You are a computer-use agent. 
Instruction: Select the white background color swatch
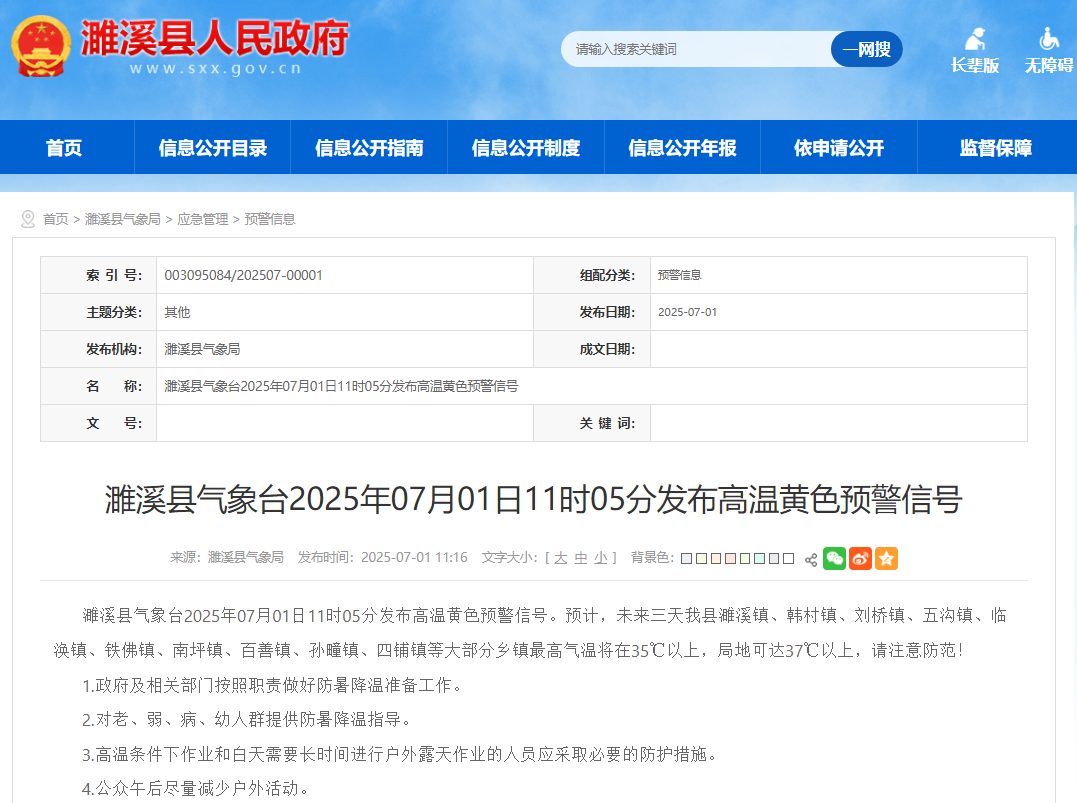789,558
